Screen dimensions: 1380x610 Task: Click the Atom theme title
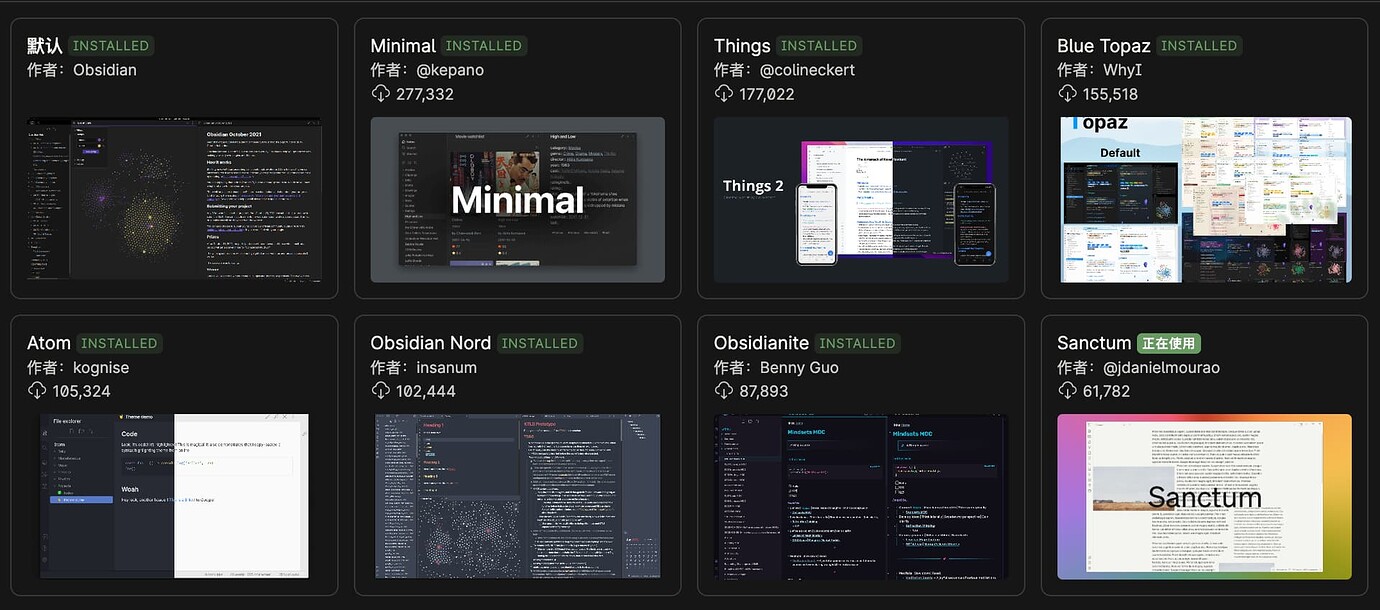coord(49,343)
